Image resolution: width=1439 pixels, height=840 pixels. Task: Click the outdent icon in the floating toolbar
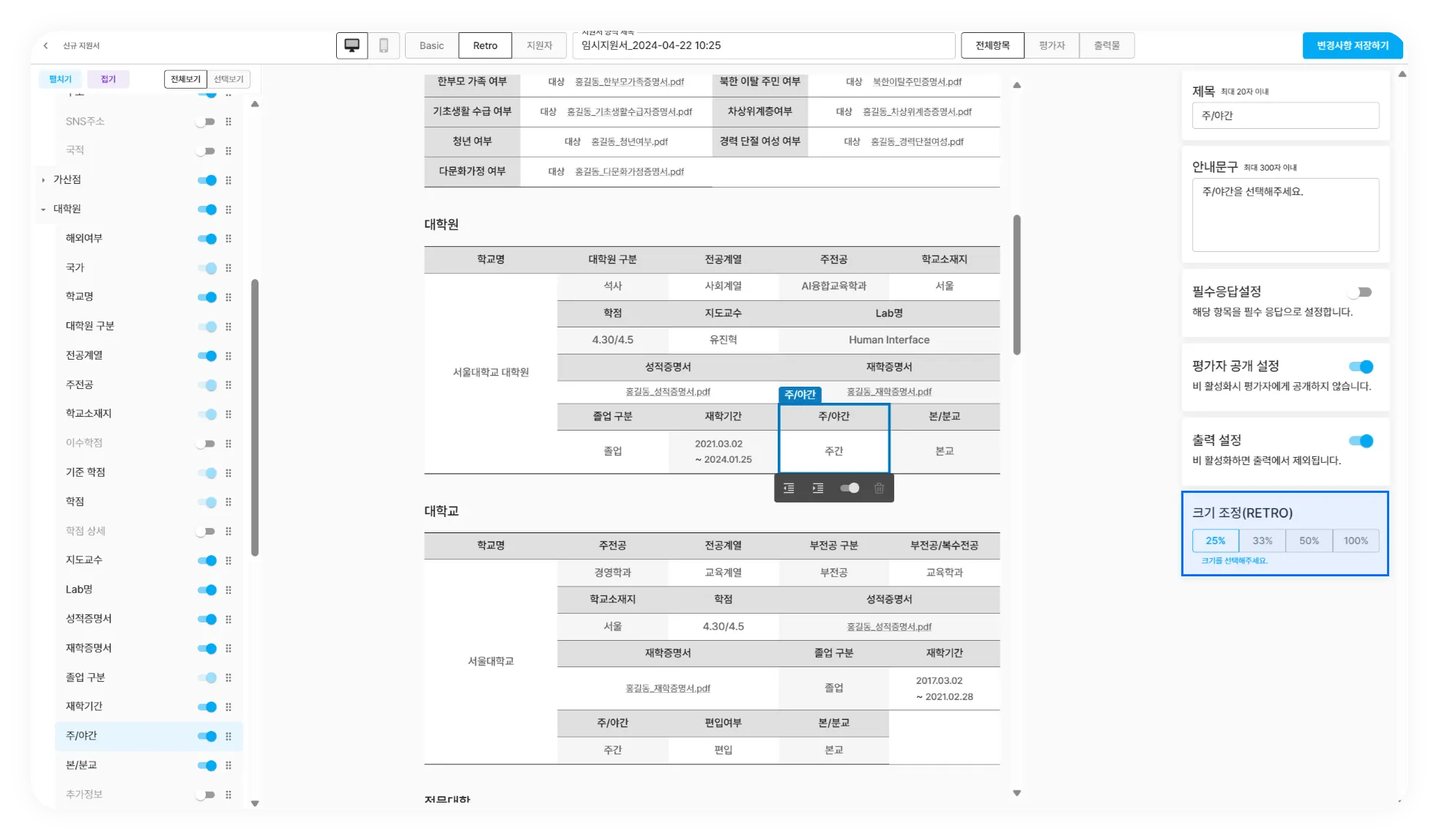tap(789, 488)
